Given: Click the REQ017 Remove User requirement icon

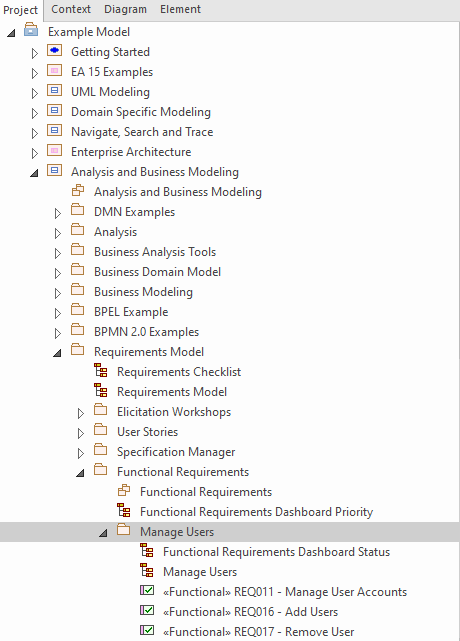Looking at the screenshot, I should pos(147,630).
